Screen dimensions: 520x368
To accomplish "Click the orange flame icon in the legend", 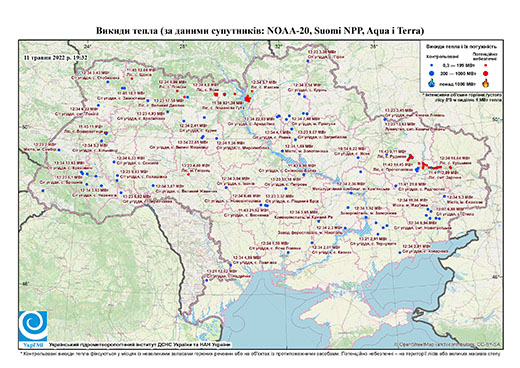I will [486, 83].
